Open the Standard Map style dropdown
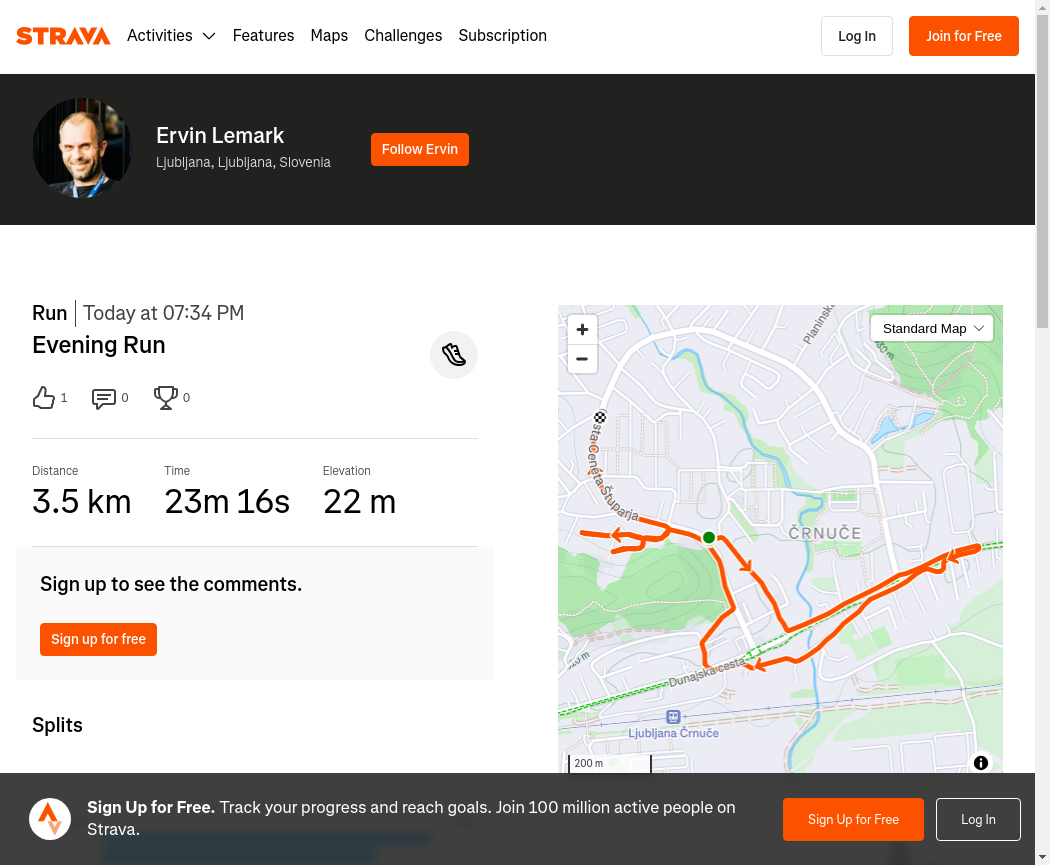 [931, 328]
